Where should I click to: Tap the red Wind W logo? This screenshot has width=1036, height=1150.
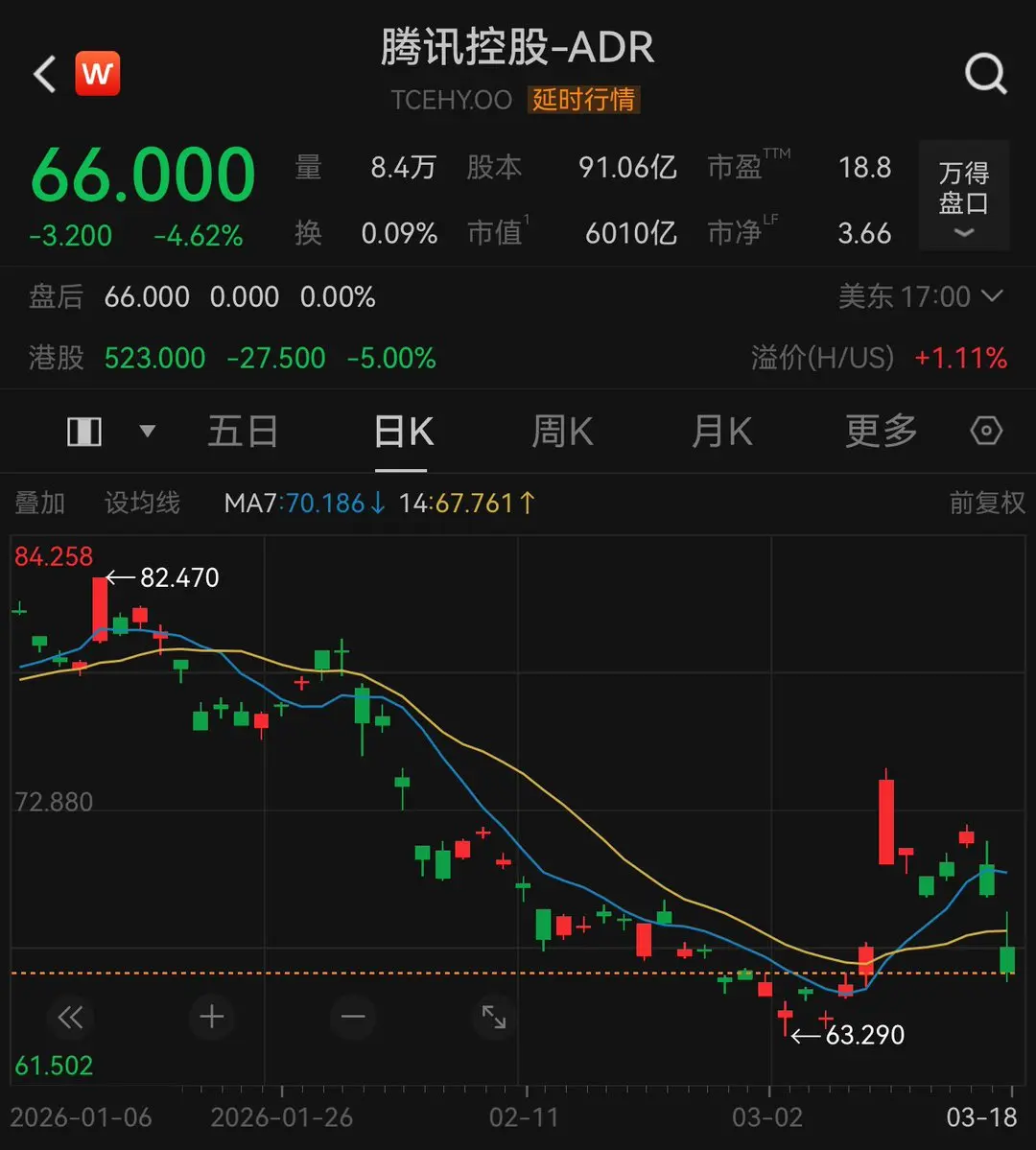98,73
